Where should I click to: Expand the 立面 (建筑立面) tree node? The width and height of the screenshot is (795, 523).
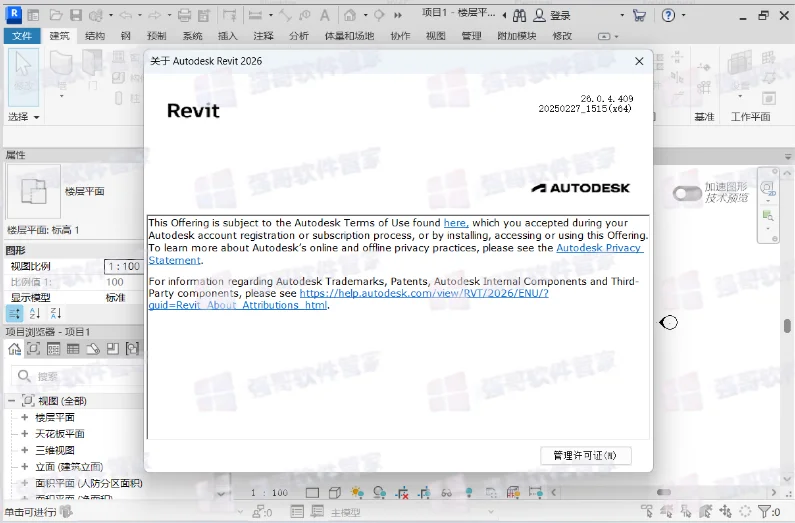pos(24,466)
